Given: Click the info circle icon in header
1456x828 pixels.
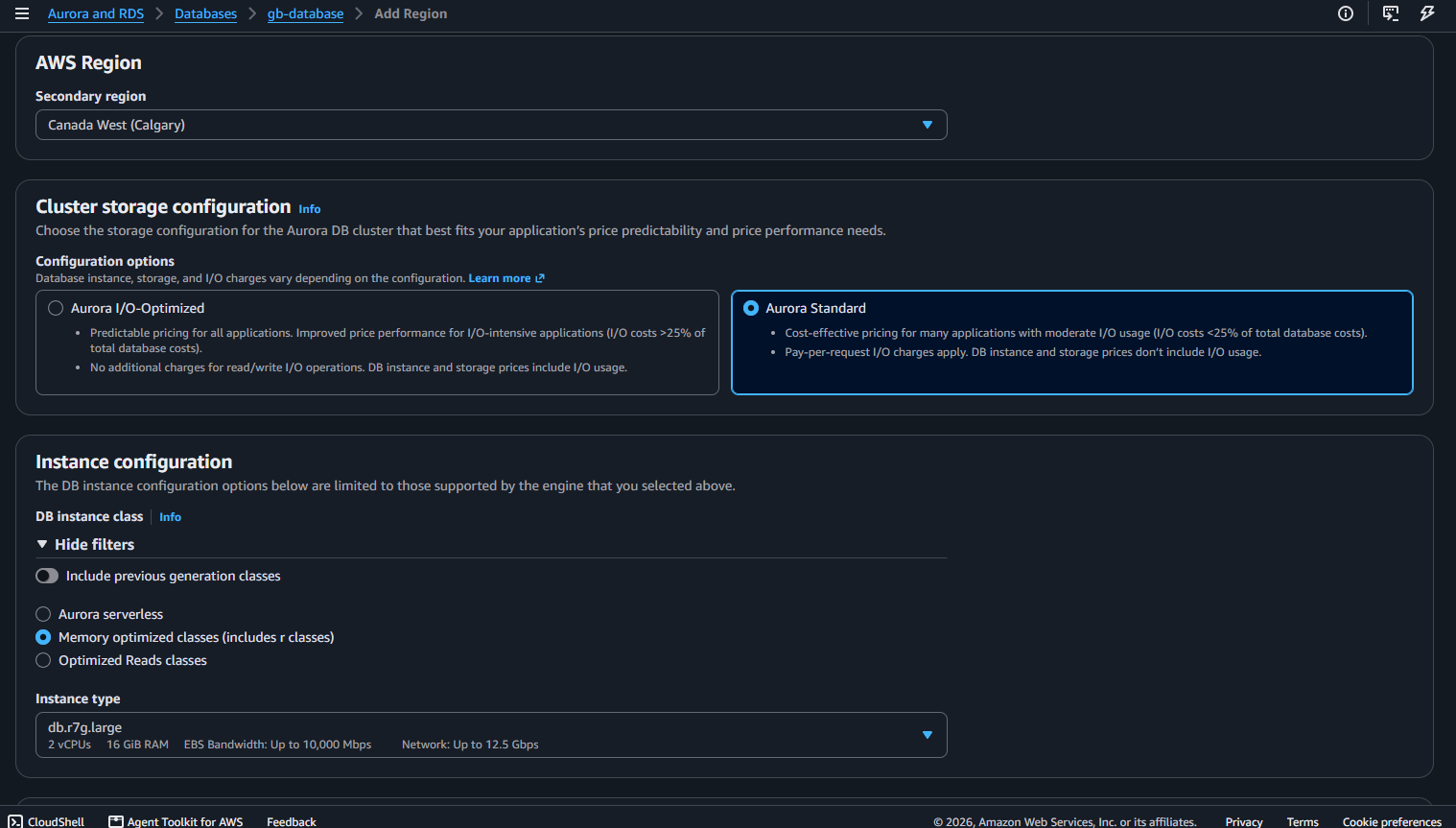Looking at the screenshot, I should [x=1346, y=13].
